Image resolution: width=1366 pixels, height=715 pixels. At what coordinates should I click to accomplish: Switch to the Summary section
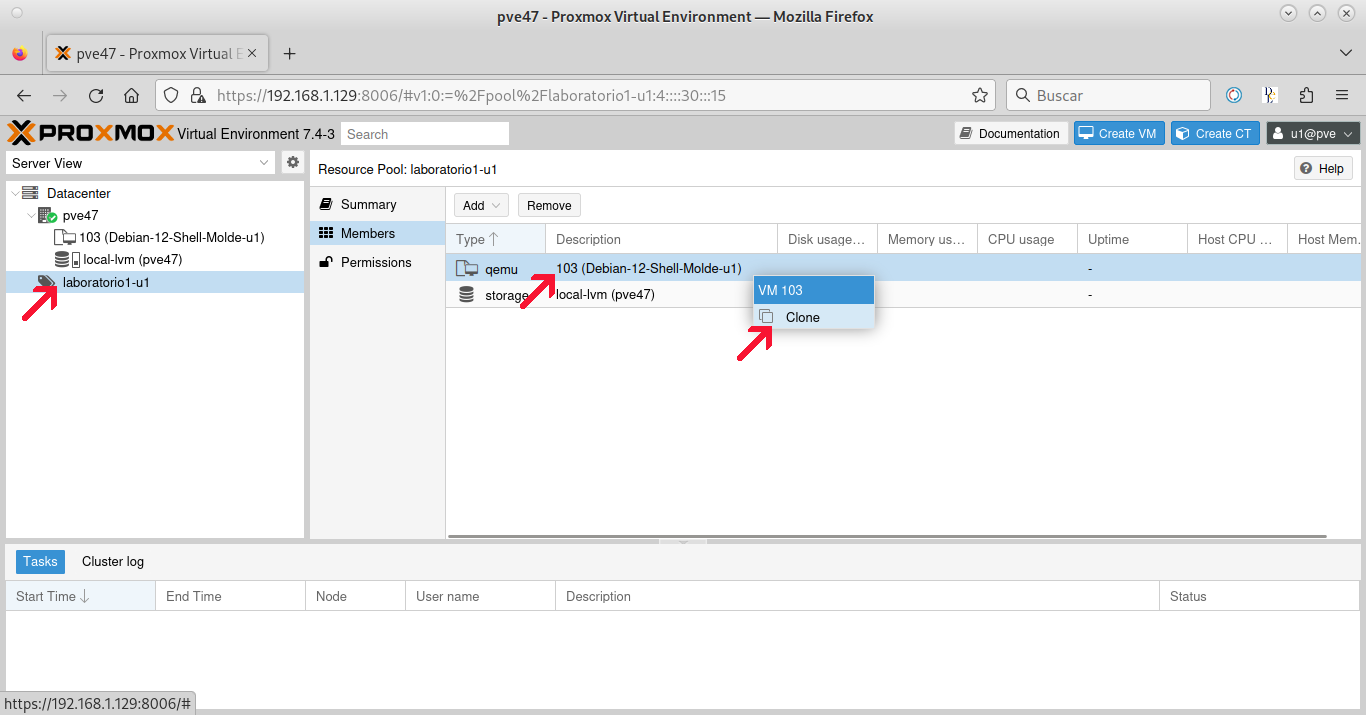[378, 204]
